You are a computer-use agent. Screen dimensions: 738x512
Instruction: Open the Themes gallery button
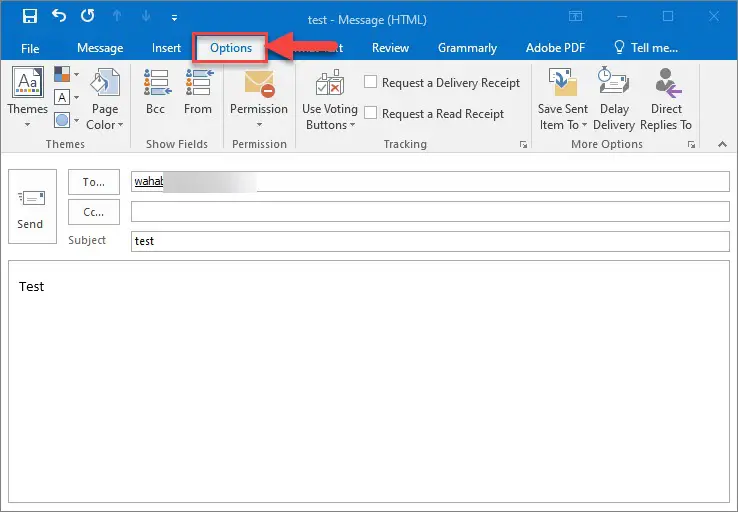click(27, 97)
